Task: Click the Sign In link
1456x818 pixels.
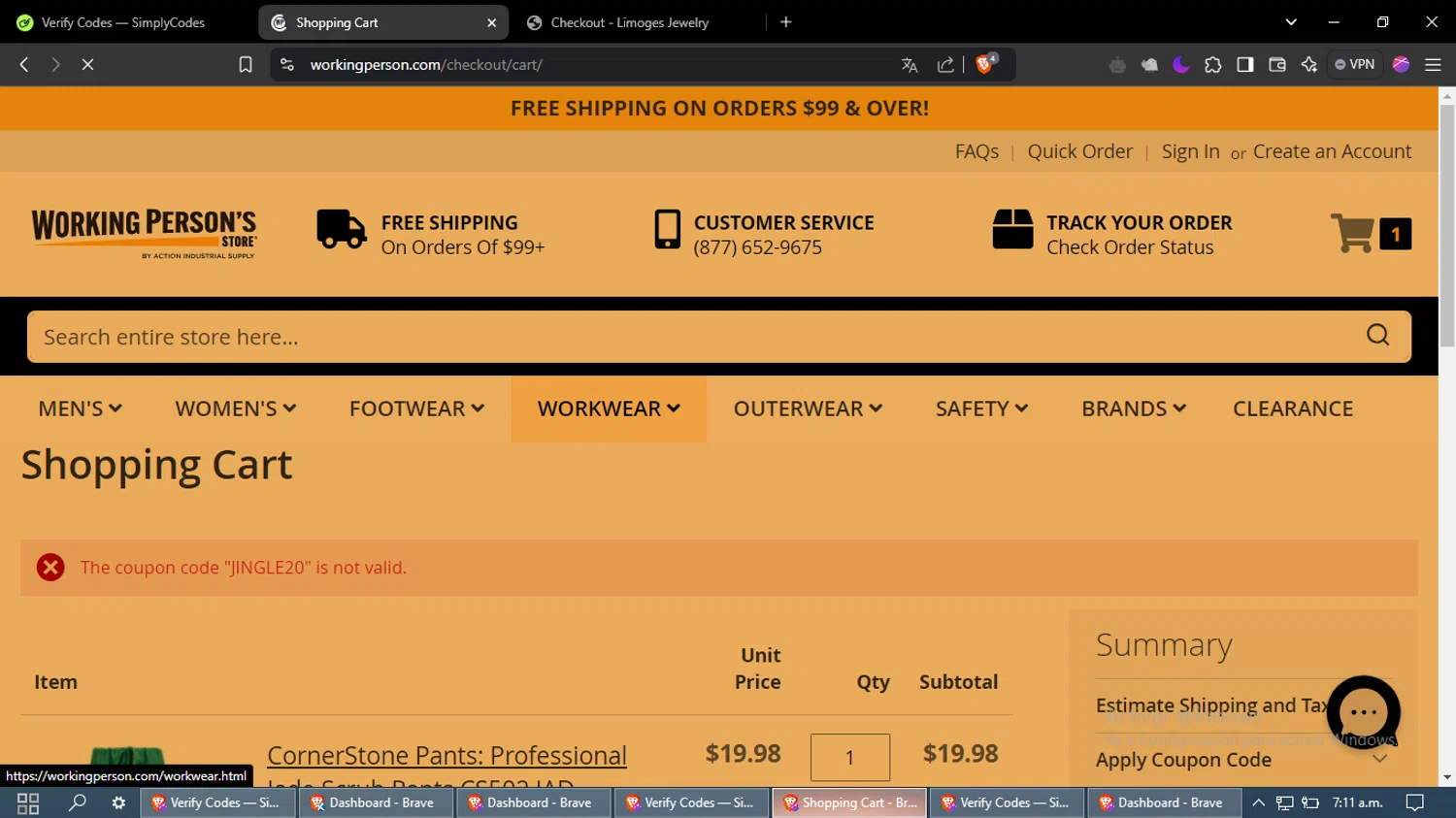Action: click(1190, 151)
